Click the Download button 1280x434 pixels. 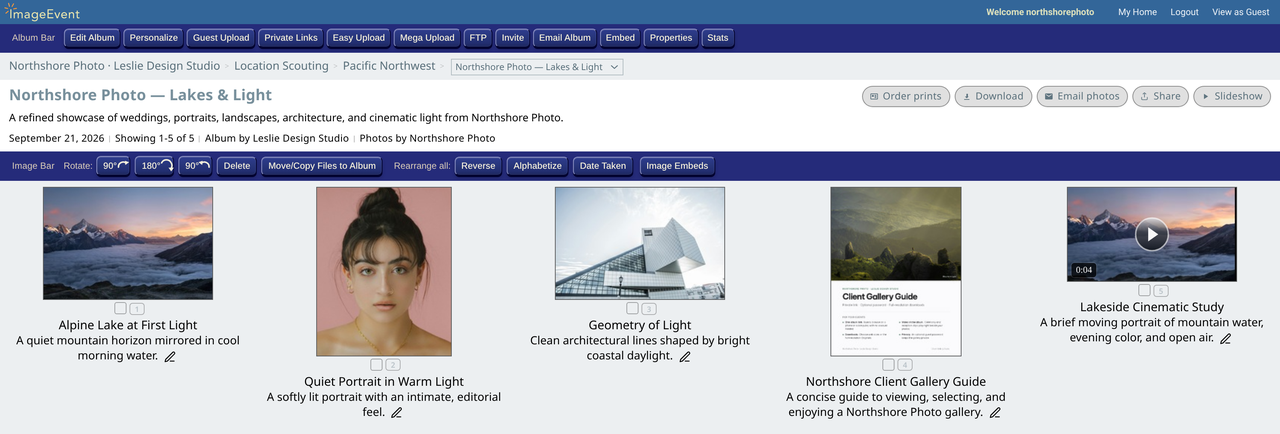coord(993,96)
